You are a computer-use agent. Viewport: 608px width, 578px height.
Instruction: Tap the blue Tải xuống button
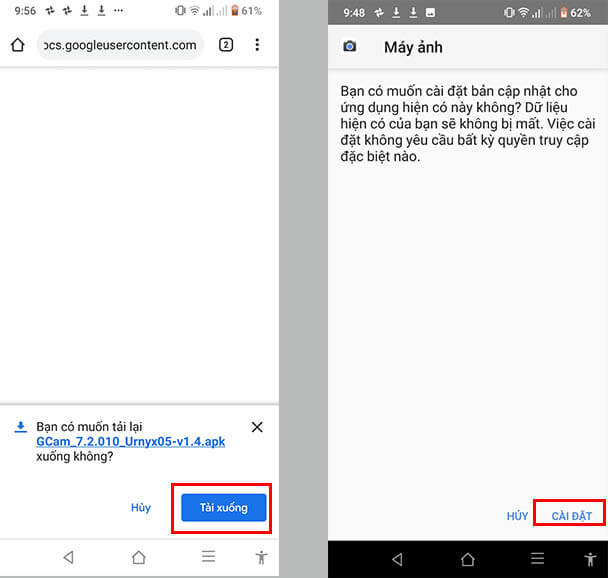223,508
